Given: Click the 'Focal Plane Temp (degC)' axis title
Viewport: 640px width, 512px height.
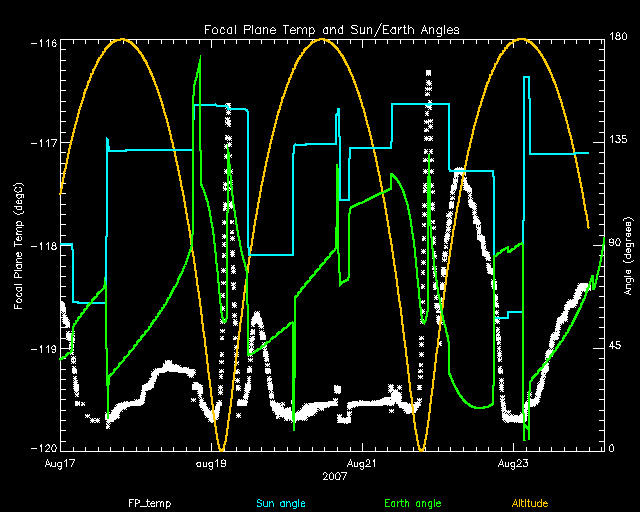Looking at the screenshot, I should pyautogui.click(x=18, y=244).
